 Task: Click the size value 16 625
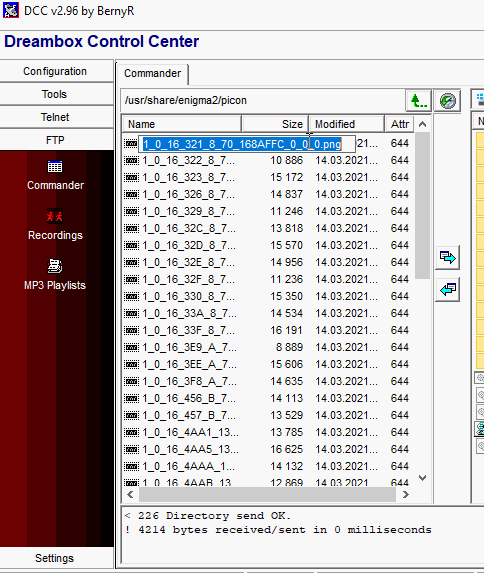click(287, 449)
